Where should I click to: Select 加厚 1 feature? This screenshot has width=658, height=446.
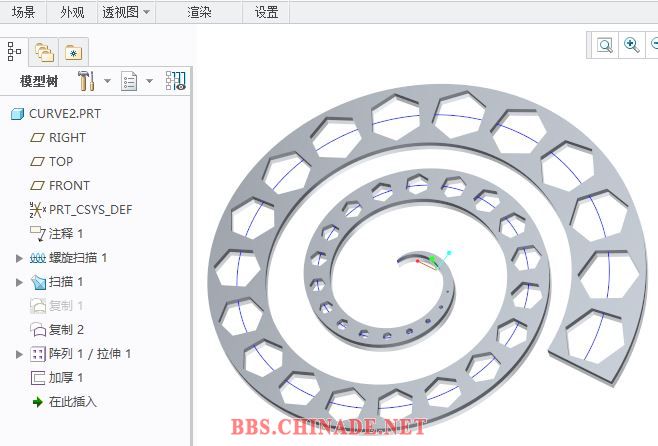(66, 378)
